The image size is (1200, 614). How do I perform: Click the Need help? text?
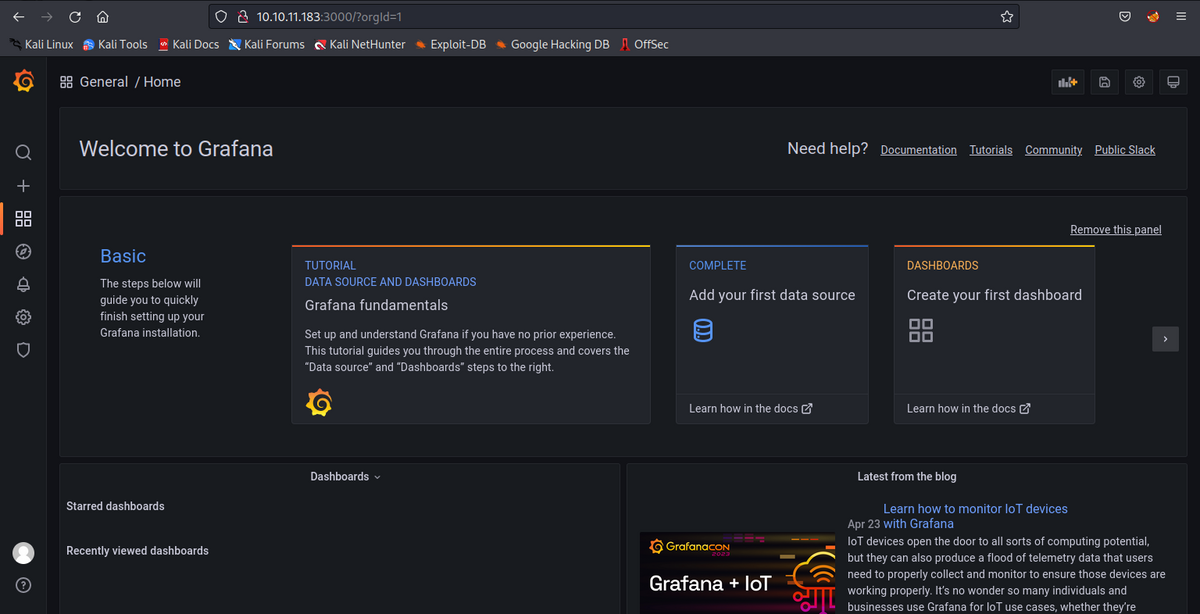[827, 148]
